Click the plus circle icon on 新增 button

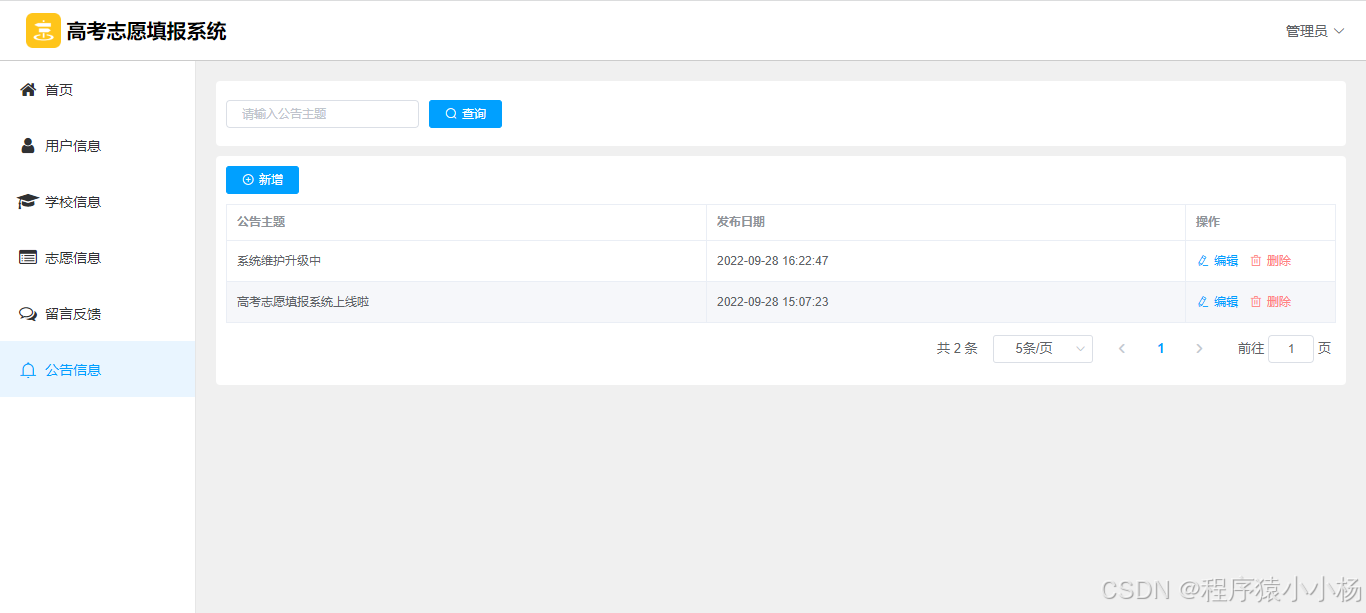248,180
